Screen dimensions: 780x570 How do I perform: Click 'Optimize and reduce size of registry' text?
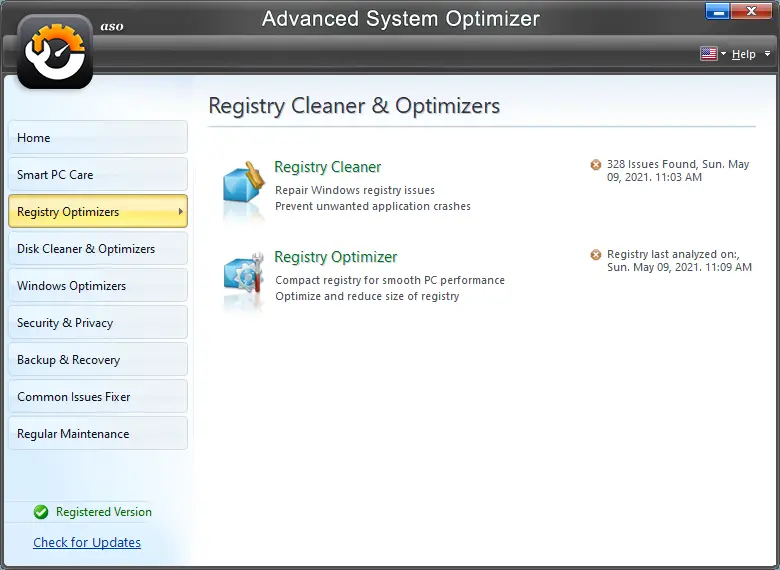(367, 296)
